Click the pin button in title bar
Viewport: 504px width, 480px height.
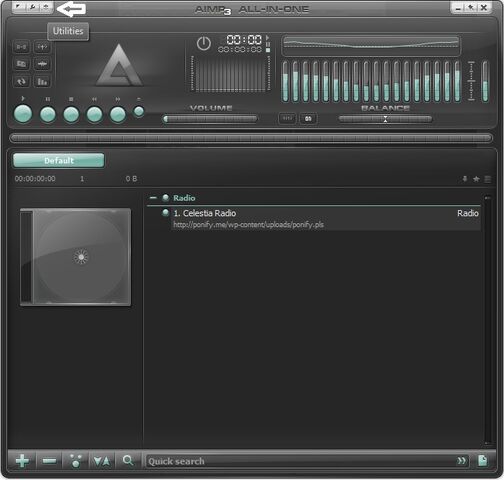coord(471,7)
